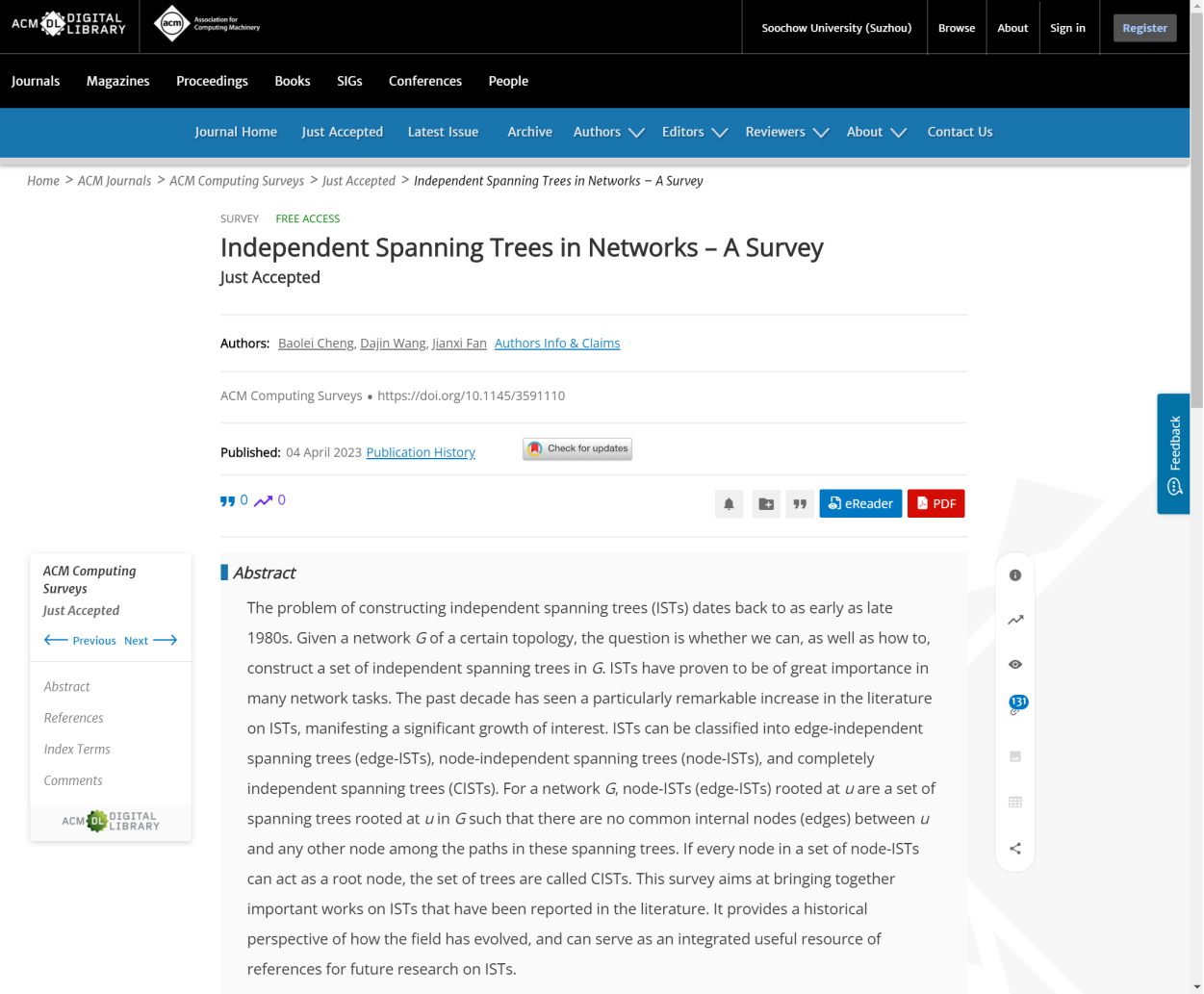Click the Register button
1204x994 pixels.
[x=1144, y=28]
